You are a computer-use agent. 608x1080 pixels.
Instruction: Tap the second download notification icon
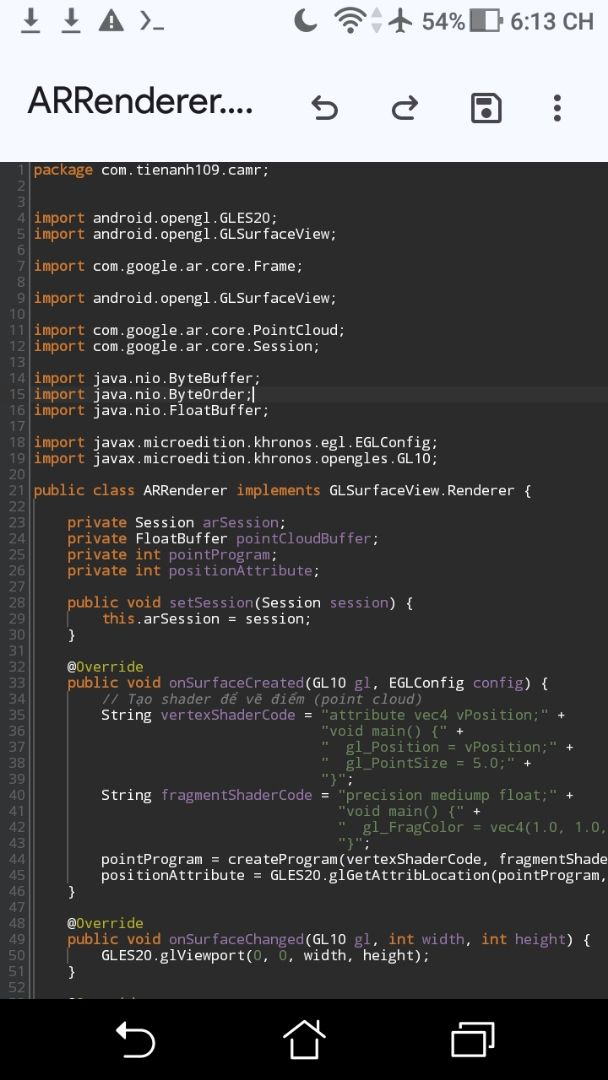pyautogui.click(x=70, y=21)
